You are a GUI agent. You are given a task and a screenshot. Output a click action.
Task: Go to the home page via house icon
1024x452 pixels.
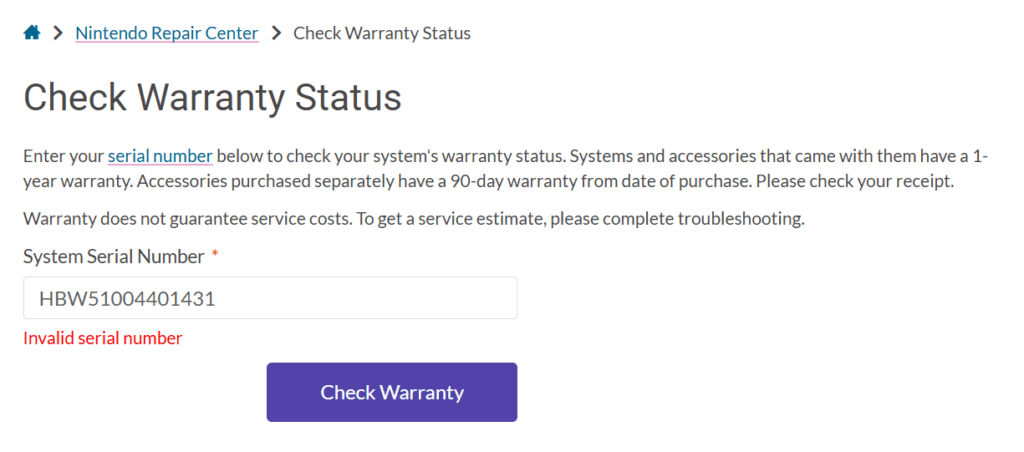(32, 33)
